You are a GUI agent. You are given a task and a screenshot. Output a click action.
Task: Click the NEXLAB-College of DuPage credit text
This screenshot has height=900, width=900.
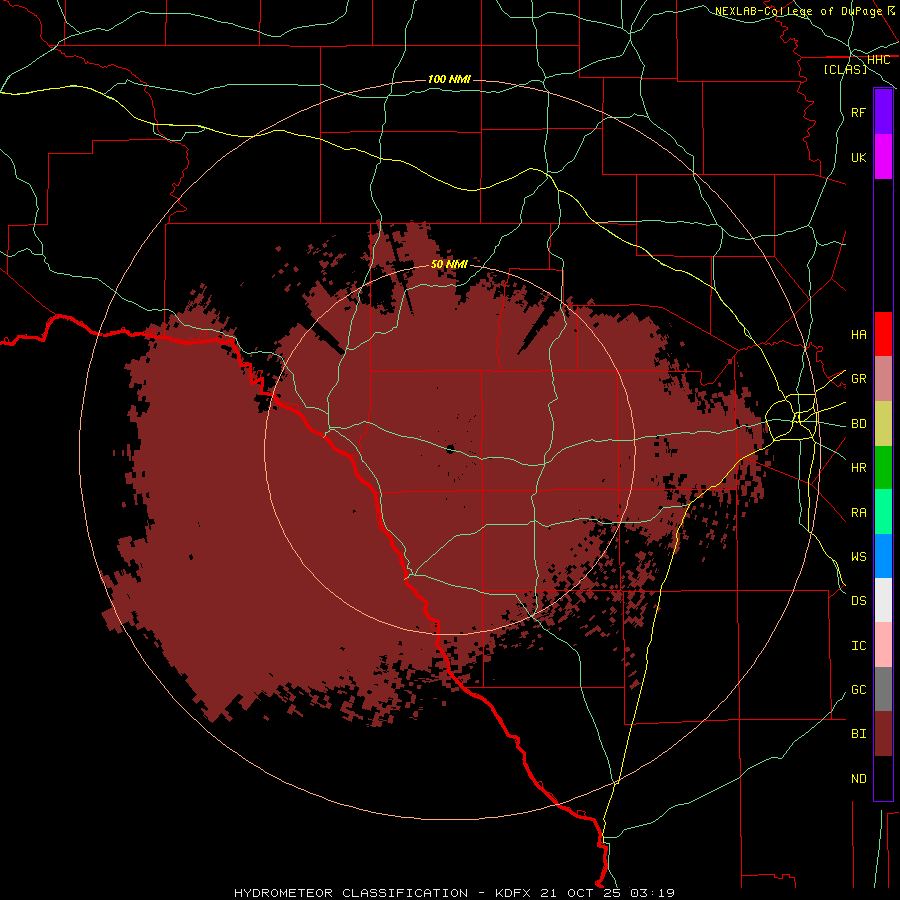pos(798,11)
